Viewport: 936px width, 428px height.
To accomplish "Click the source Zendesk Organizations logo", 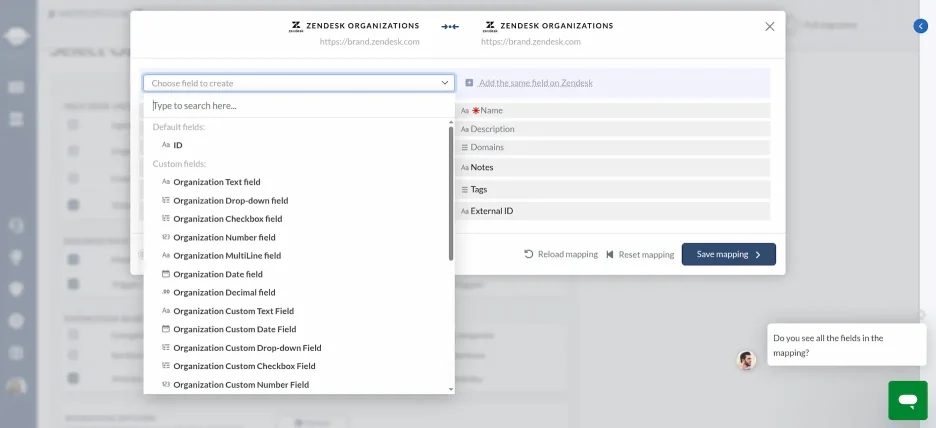I will (295, 26).
